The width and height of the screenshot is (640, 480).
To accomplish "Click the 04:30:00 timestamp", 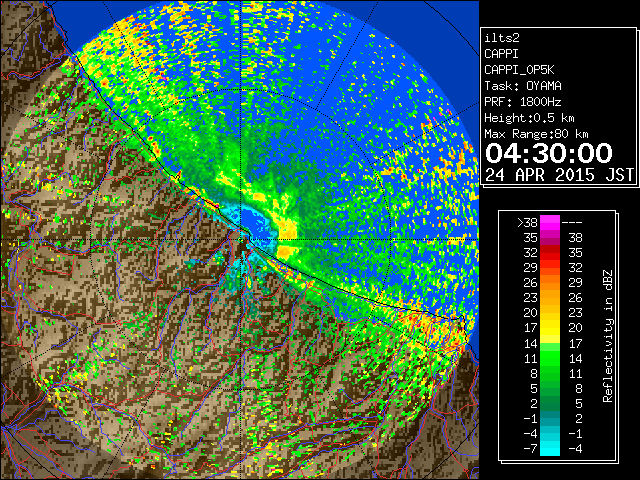I will click(549, 153).
